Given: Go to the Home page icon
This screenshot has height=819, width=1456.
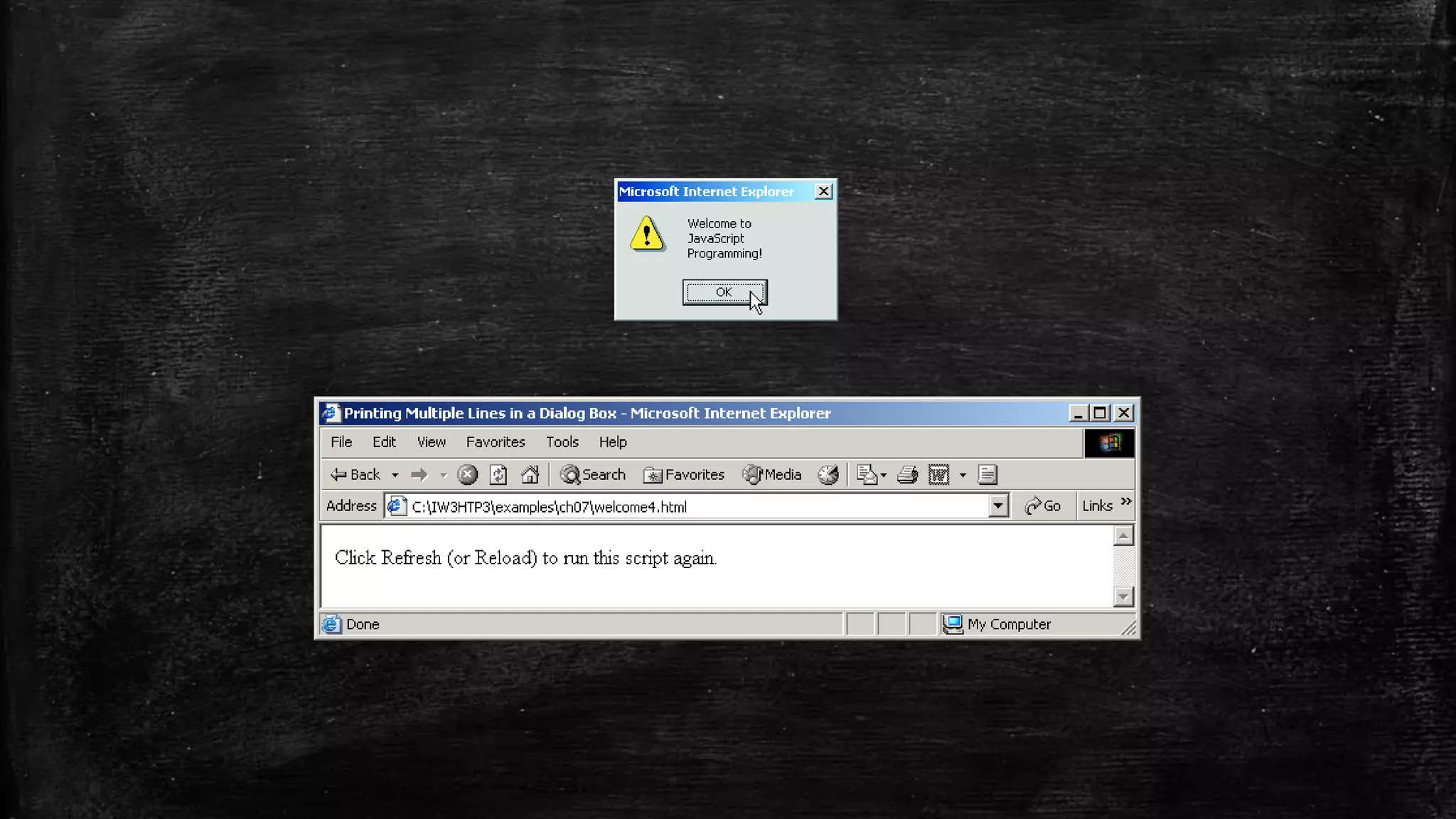Looking at the screenshot, I should 530,475.
